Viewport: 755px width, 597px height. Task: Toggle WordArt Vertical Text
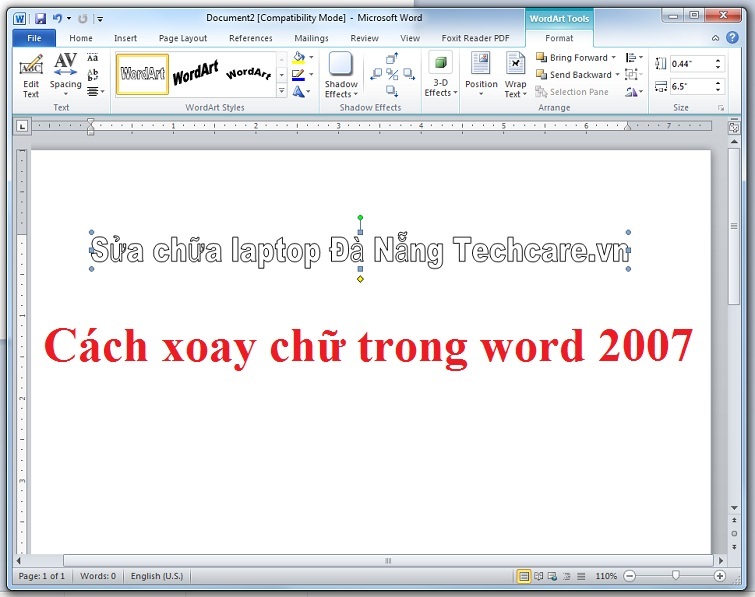tap(92, 75)
